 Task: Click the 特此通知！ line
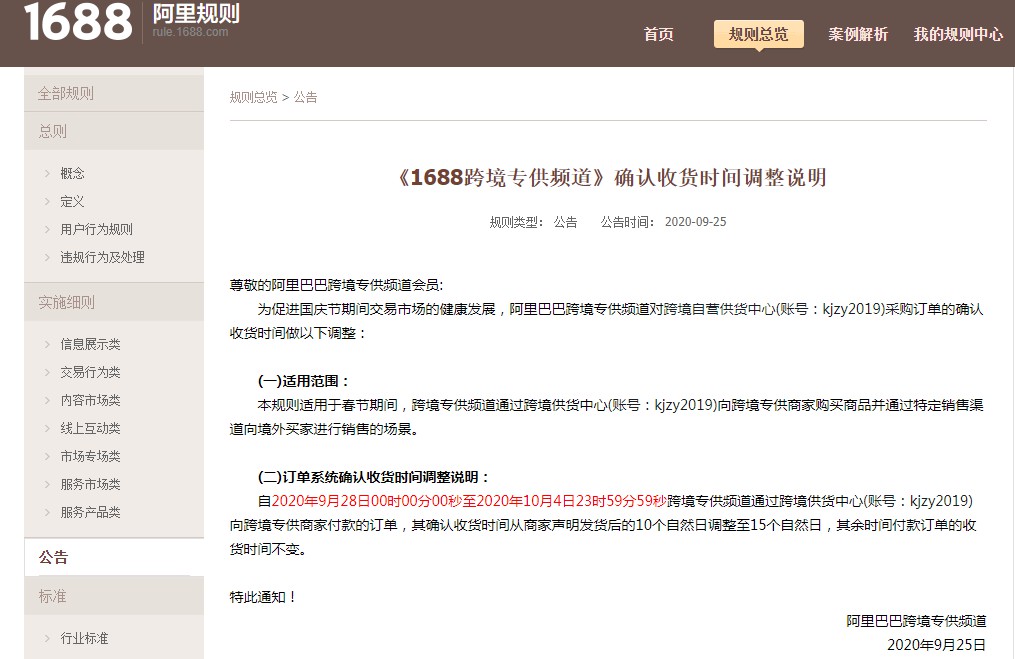[x=263, y=597]
